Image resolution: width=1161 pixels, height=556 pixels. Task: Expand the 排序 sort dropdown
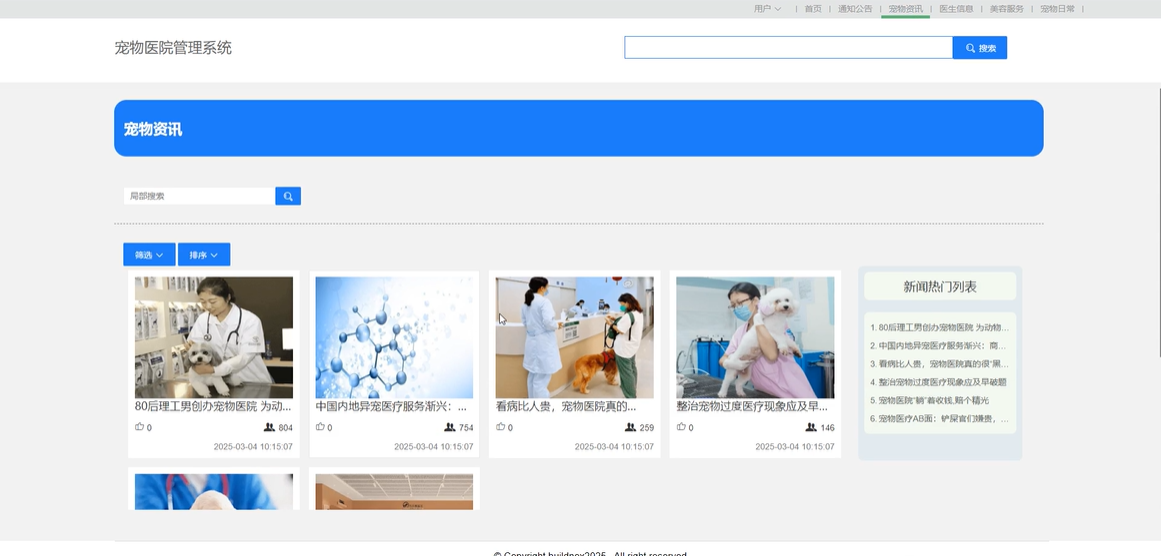pos(204,254)
